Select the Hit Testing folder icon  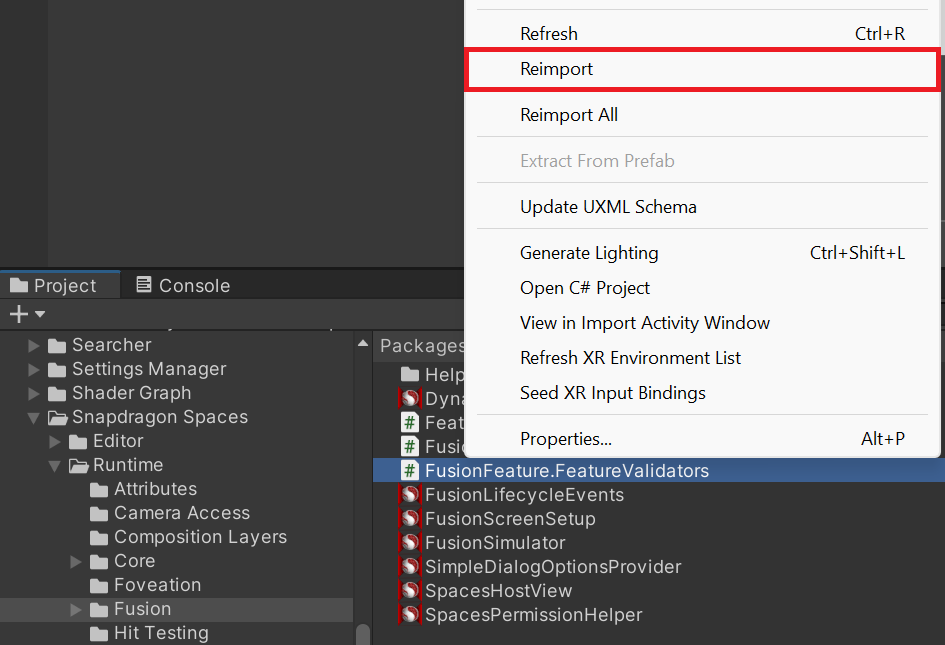tap(99, 635)
